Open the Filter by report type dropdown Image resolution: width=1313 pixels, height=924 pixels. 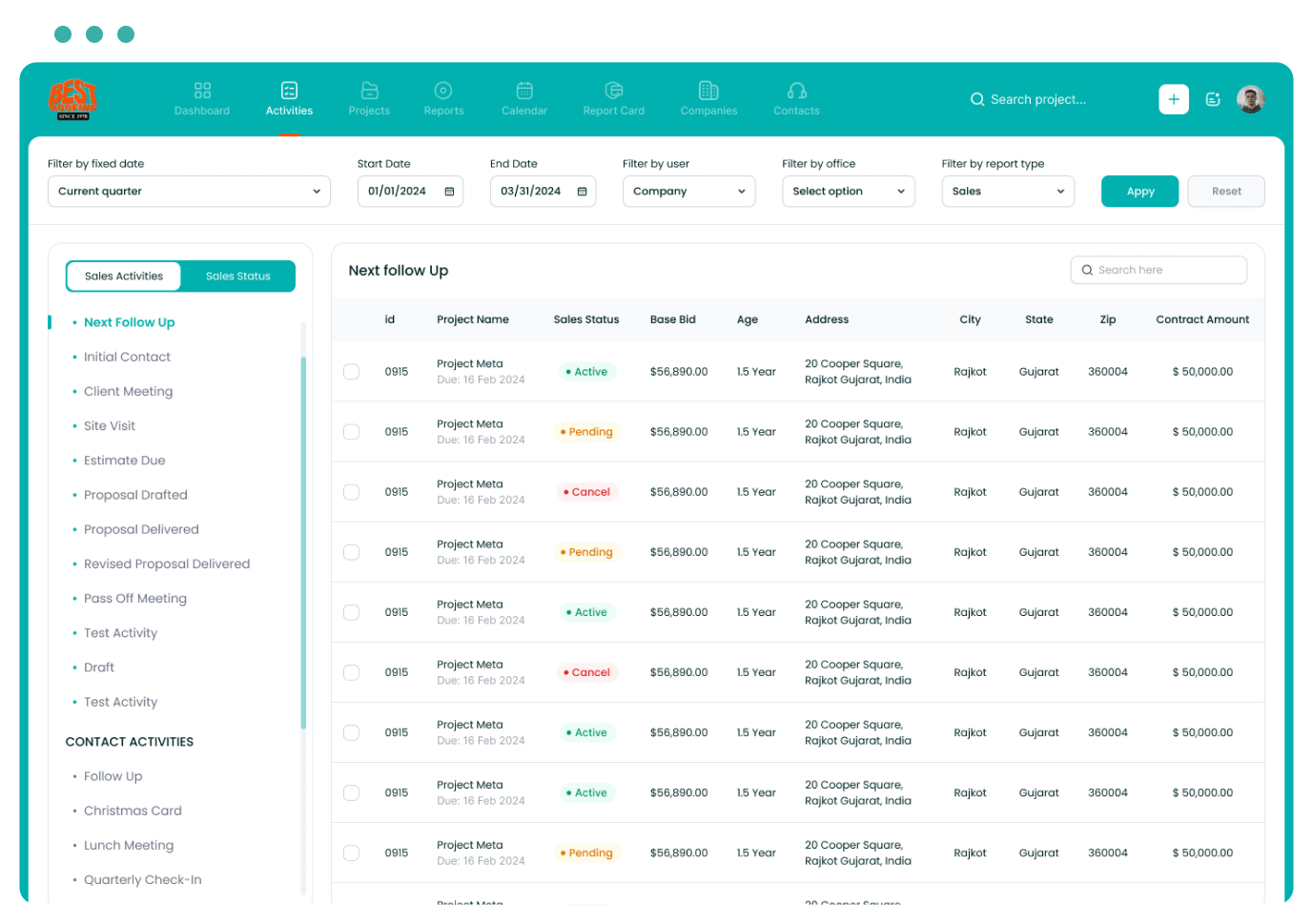coord(1008,192)
